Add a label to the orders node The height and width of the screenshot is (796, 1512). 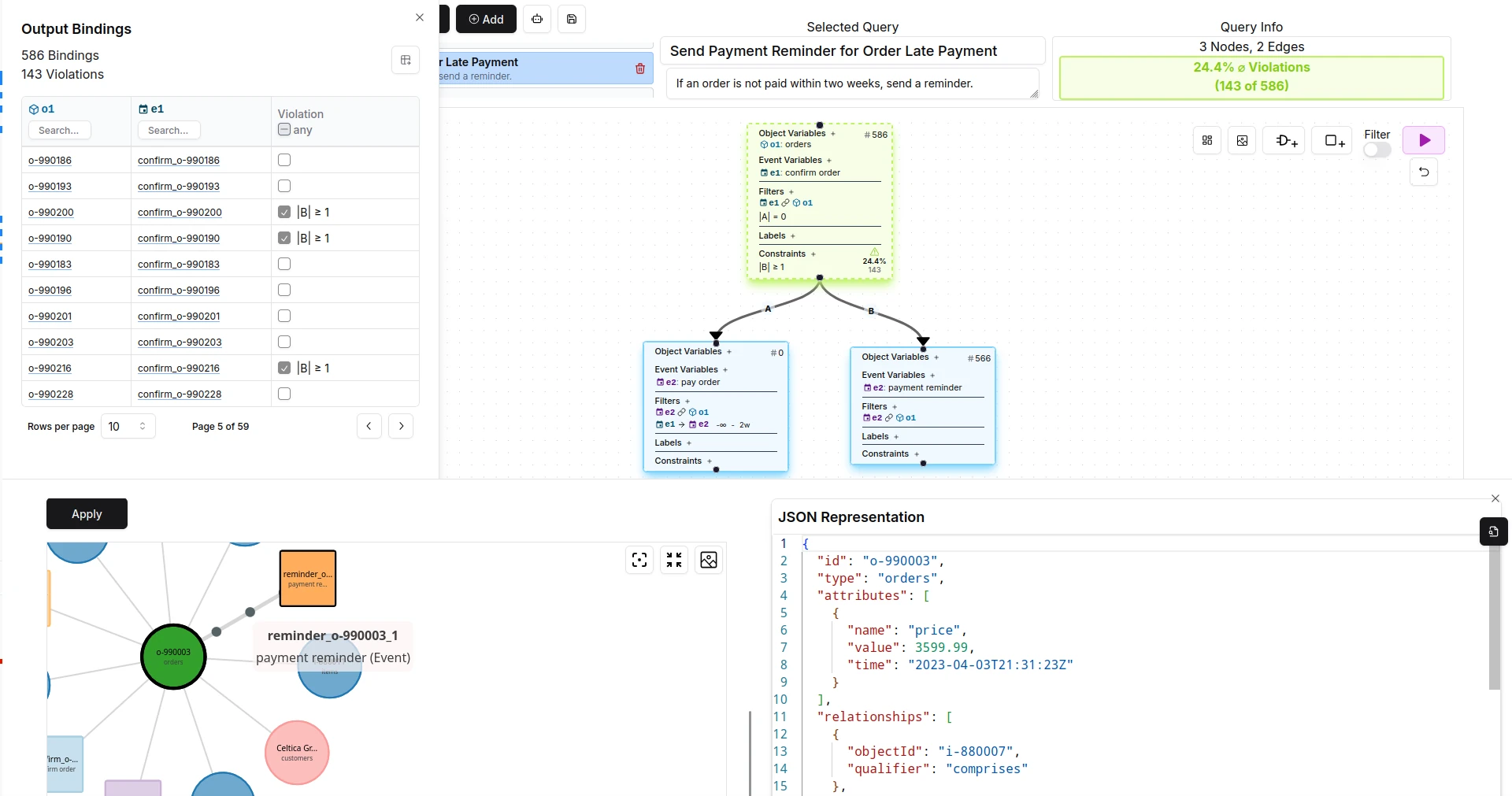(x=793, y=236)
